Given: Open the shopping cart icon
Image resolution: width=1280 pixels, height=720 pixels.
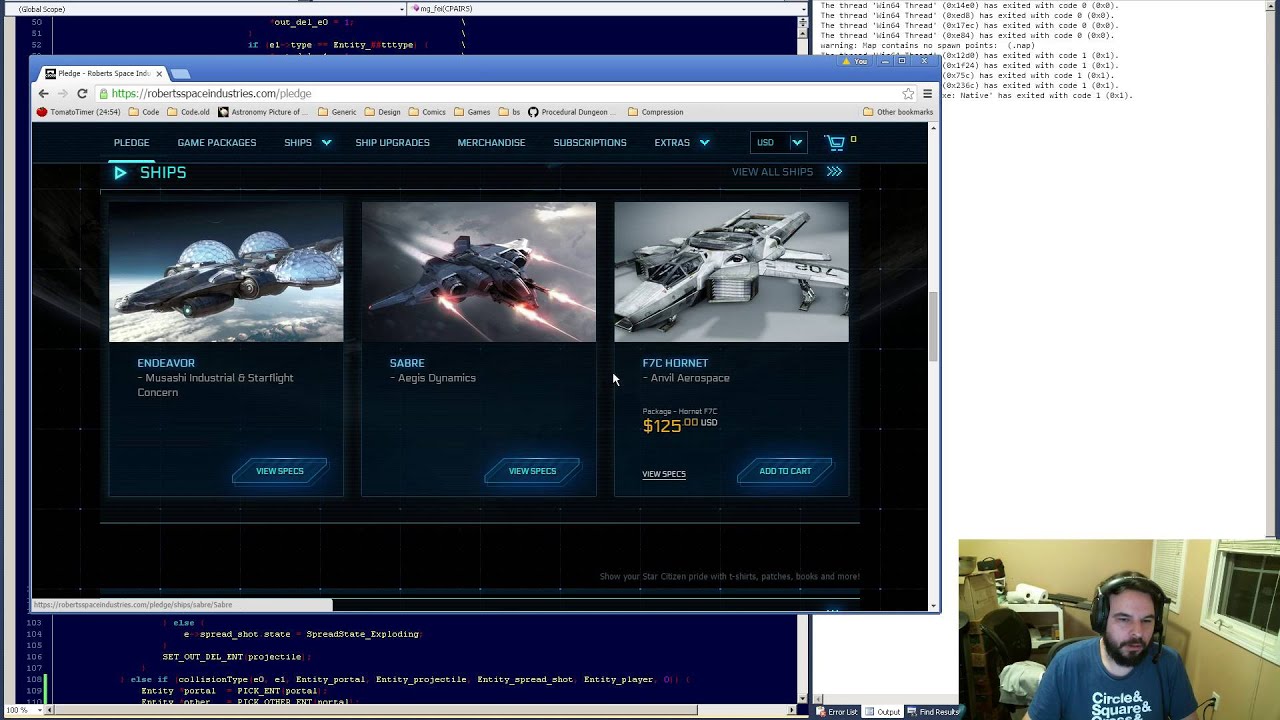Looking at the screenshot, I should click(x=835, y=143).
